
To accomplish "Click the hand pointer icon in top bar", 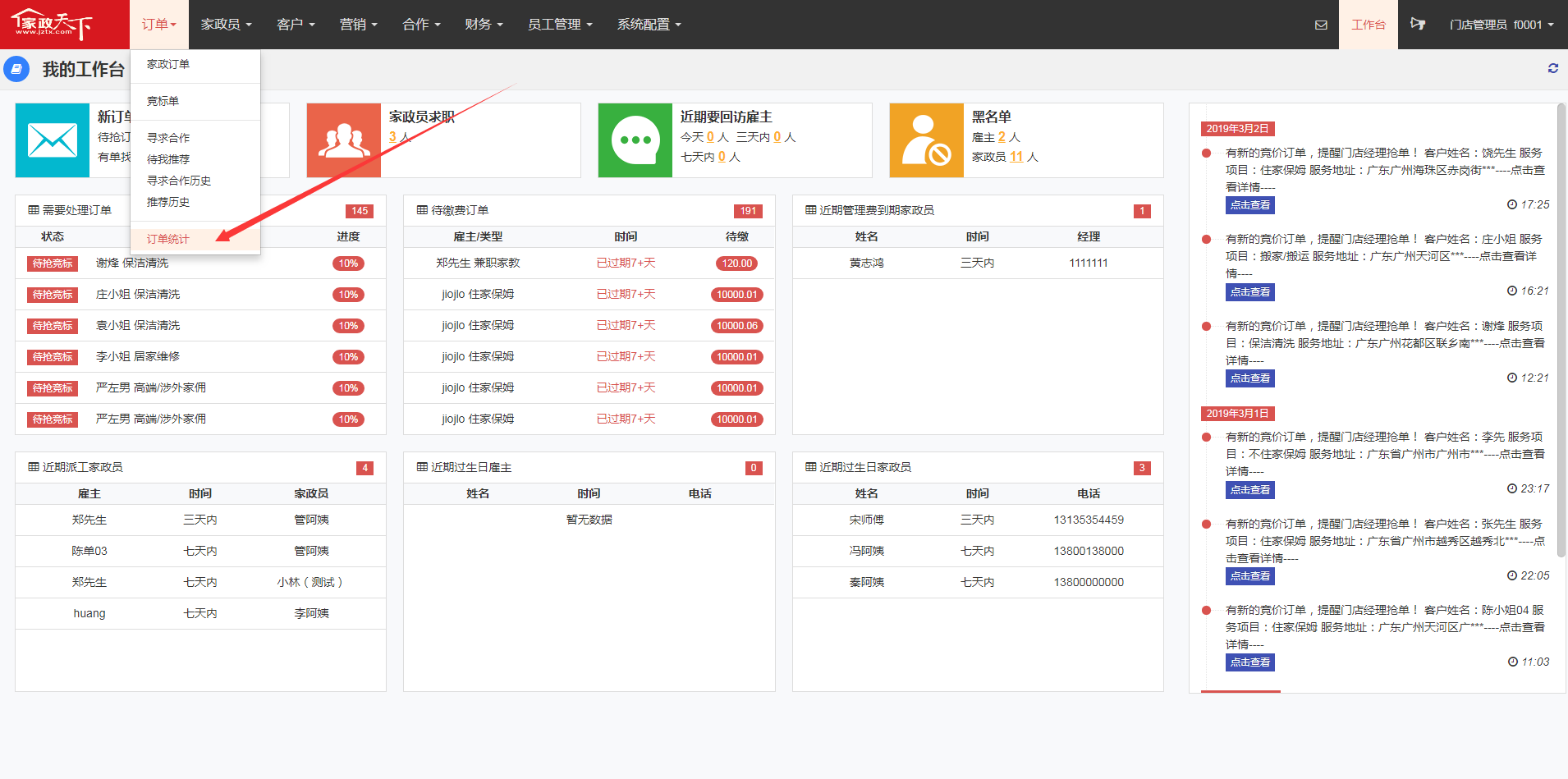I will click(1418, 24).
